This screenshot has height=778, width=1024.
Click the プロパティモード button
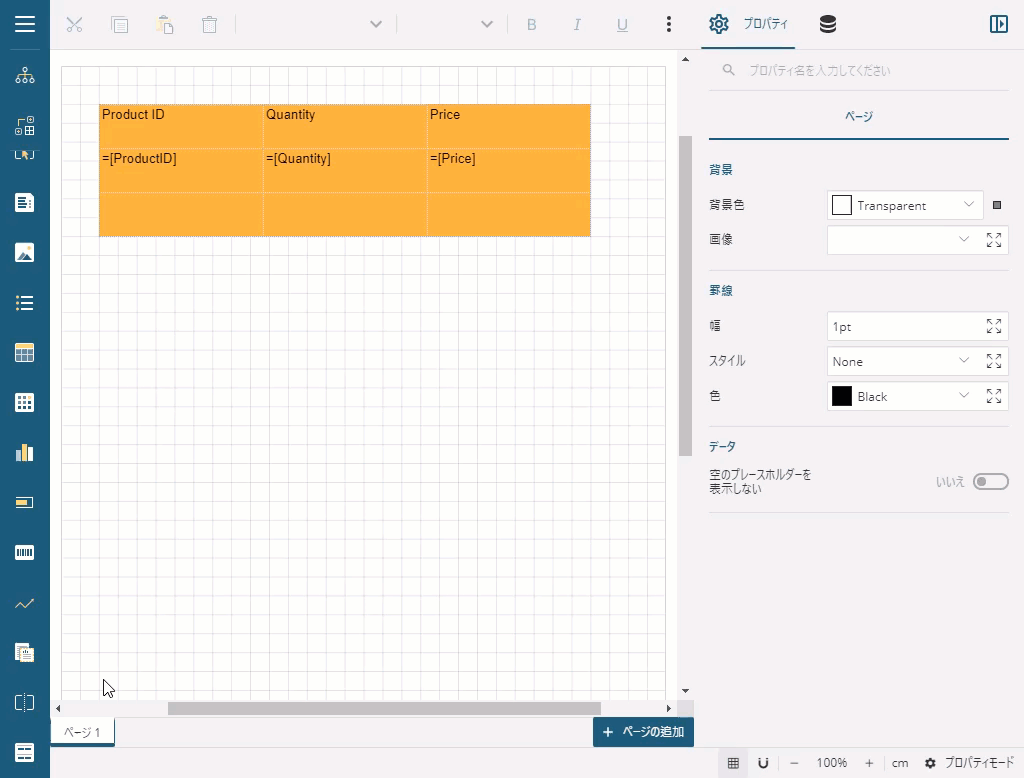tap(969, 763)
